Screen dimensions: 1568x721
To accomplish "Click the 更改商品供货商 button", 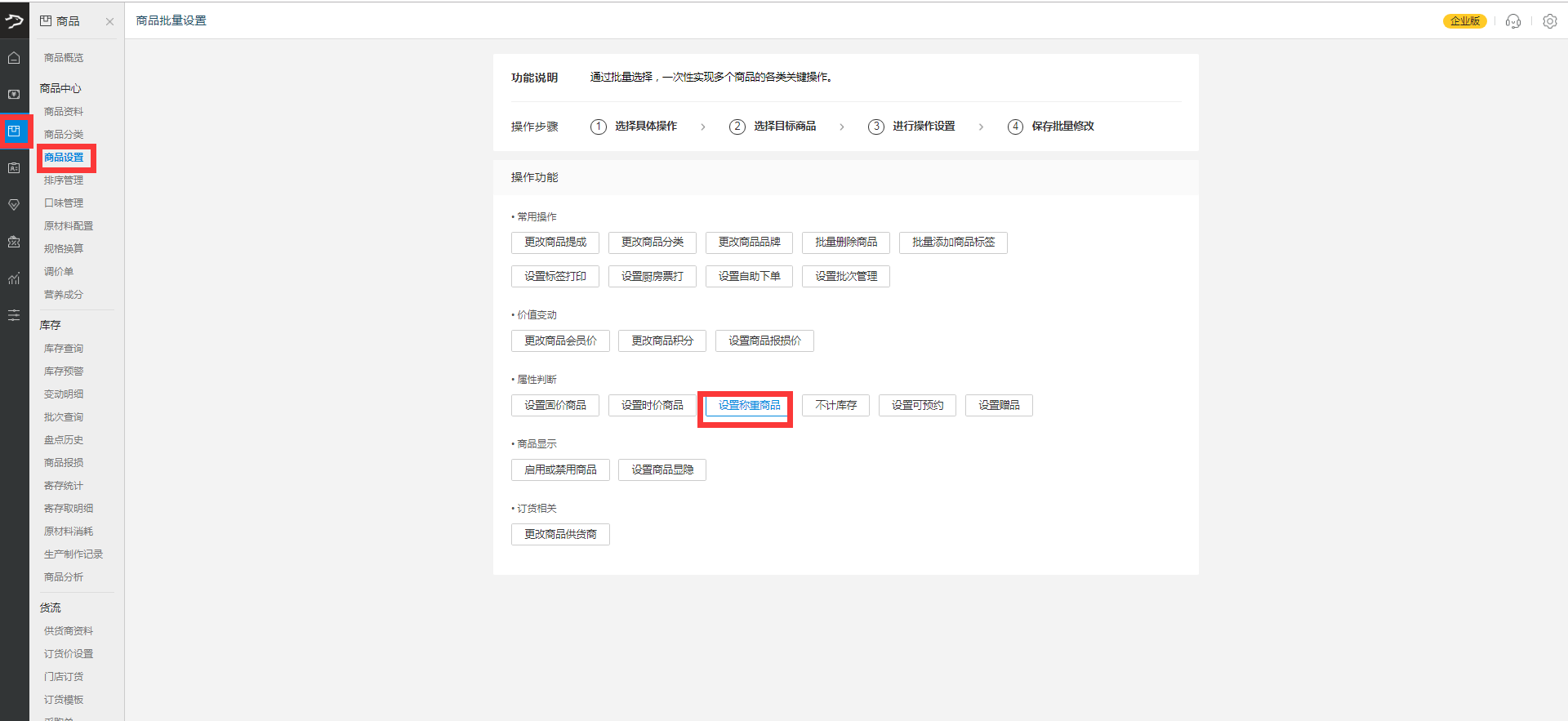I will pos(560,535).
